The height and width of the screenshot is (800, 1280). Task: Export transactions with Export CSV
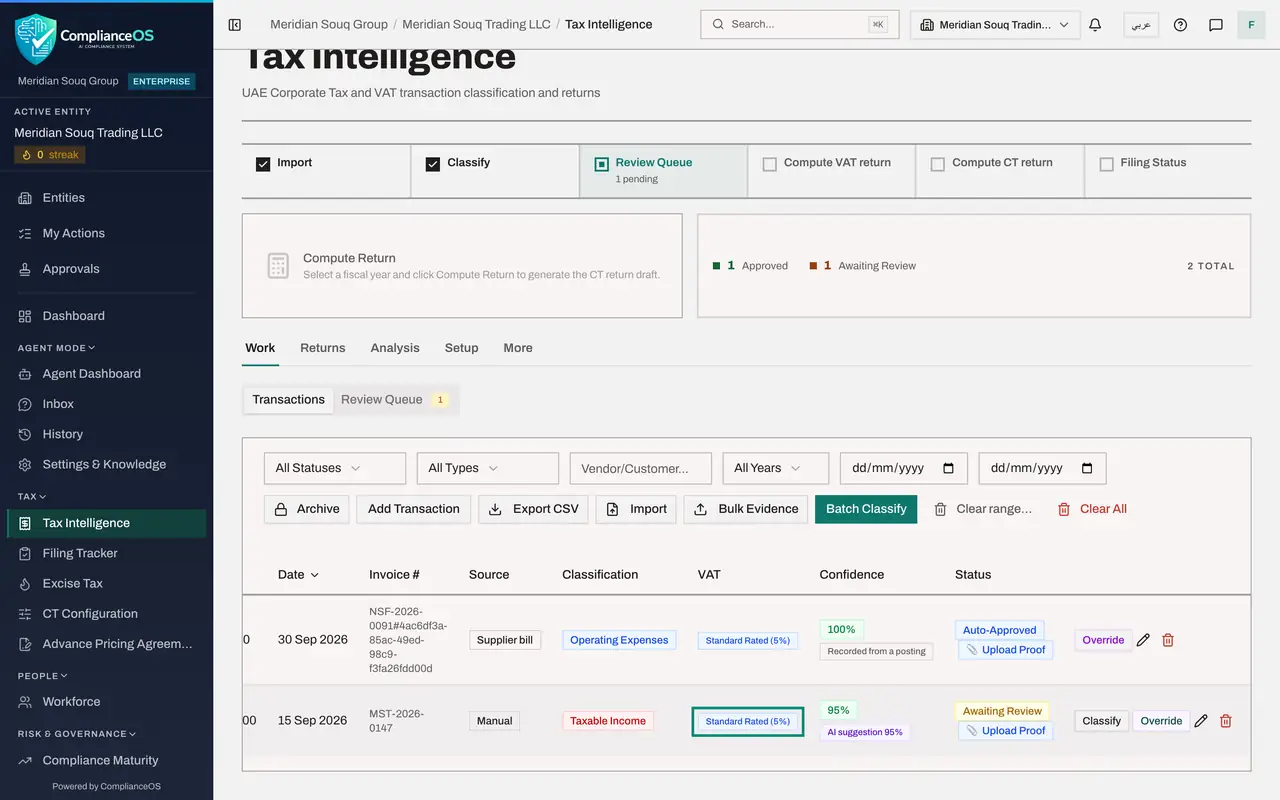[534, 509]
